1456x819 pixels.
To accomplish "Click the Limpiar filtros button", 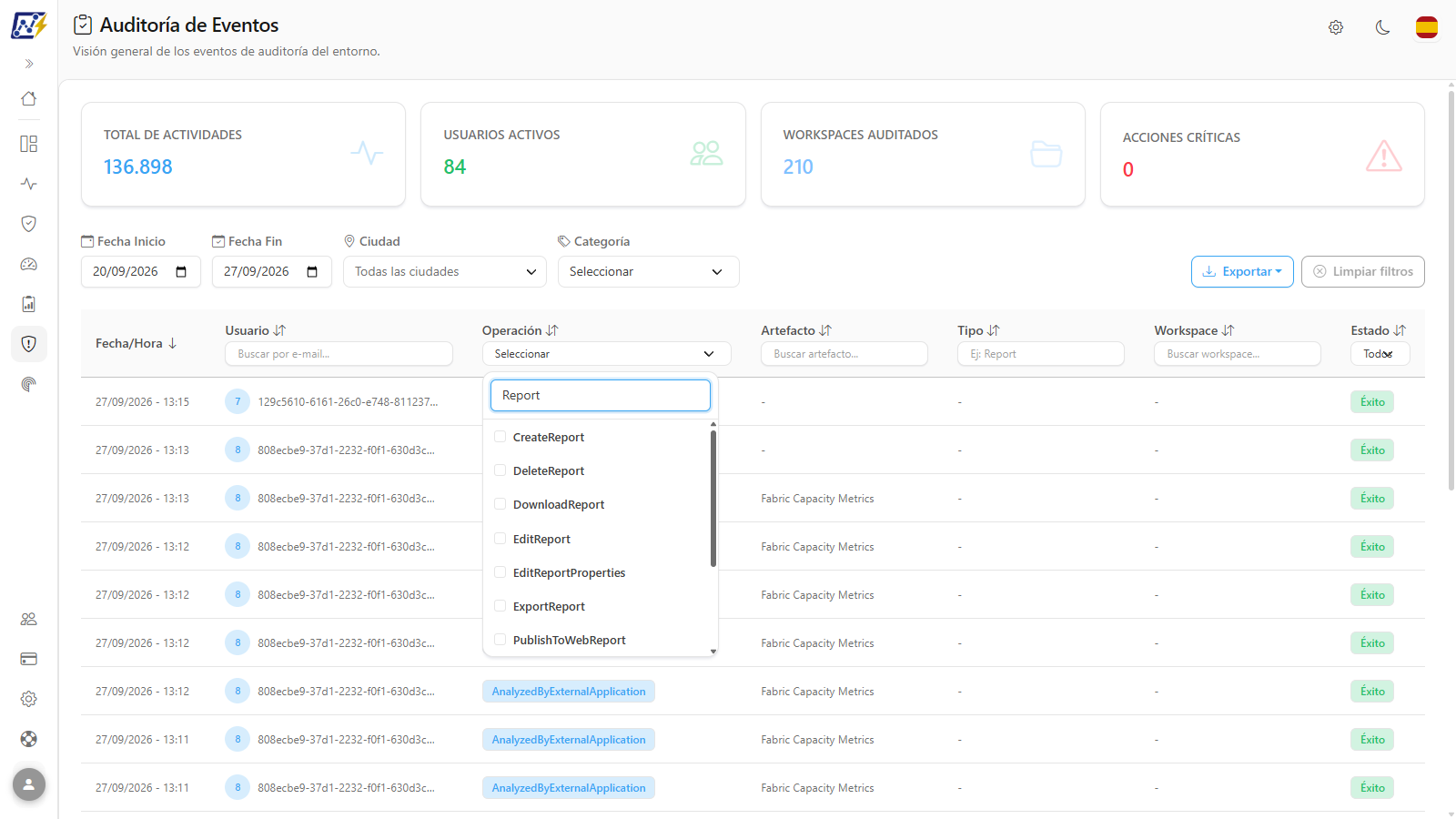I will 1363,271.
